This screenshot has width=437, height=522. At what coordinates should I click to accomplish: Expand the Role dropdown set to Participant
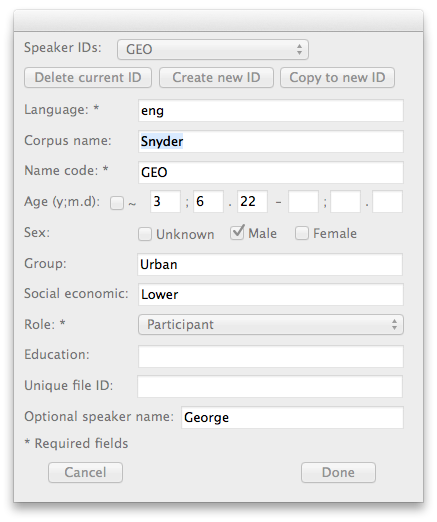271,325
